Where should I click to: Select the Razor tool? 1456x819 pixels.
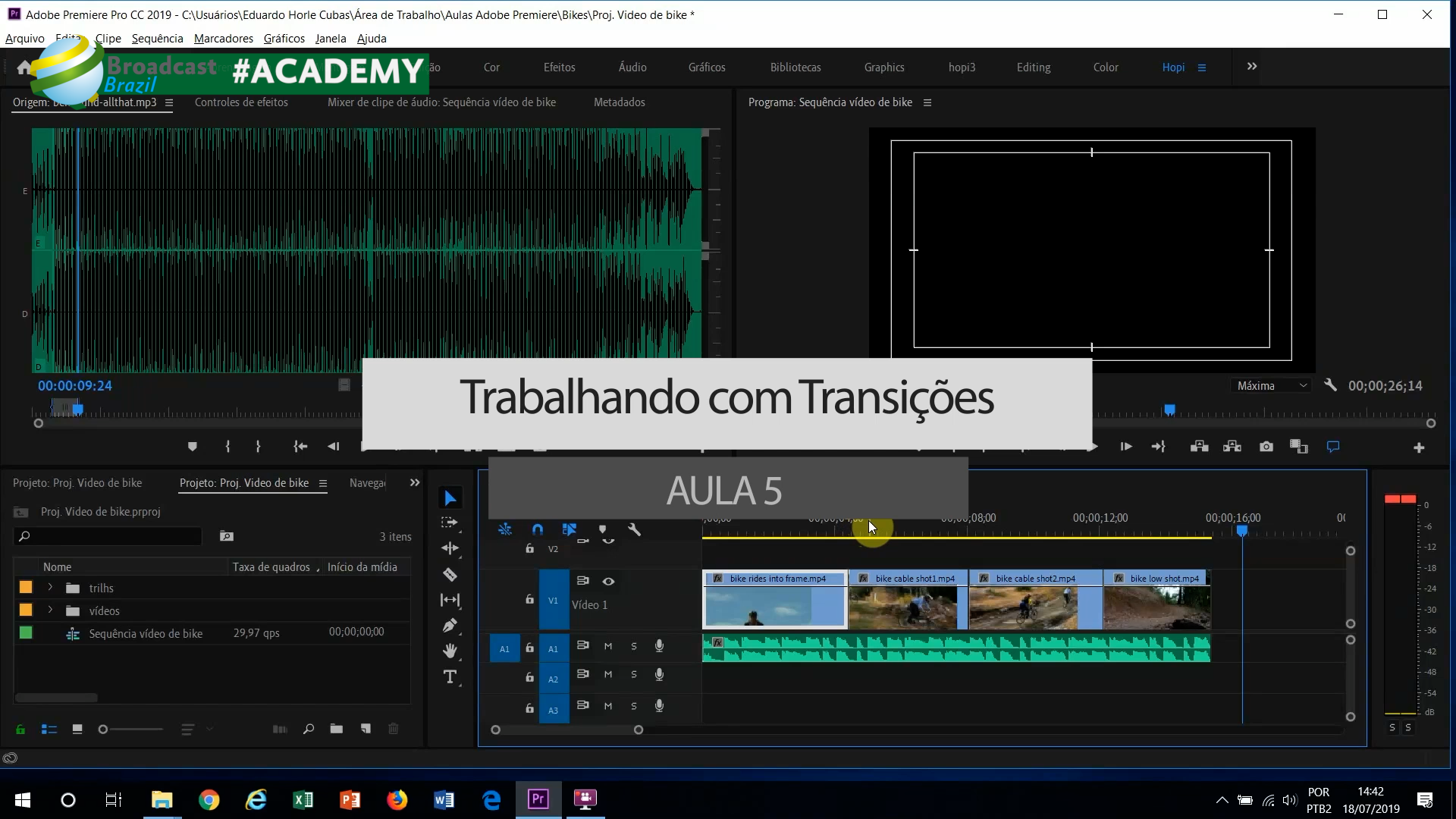pos(450,574)
